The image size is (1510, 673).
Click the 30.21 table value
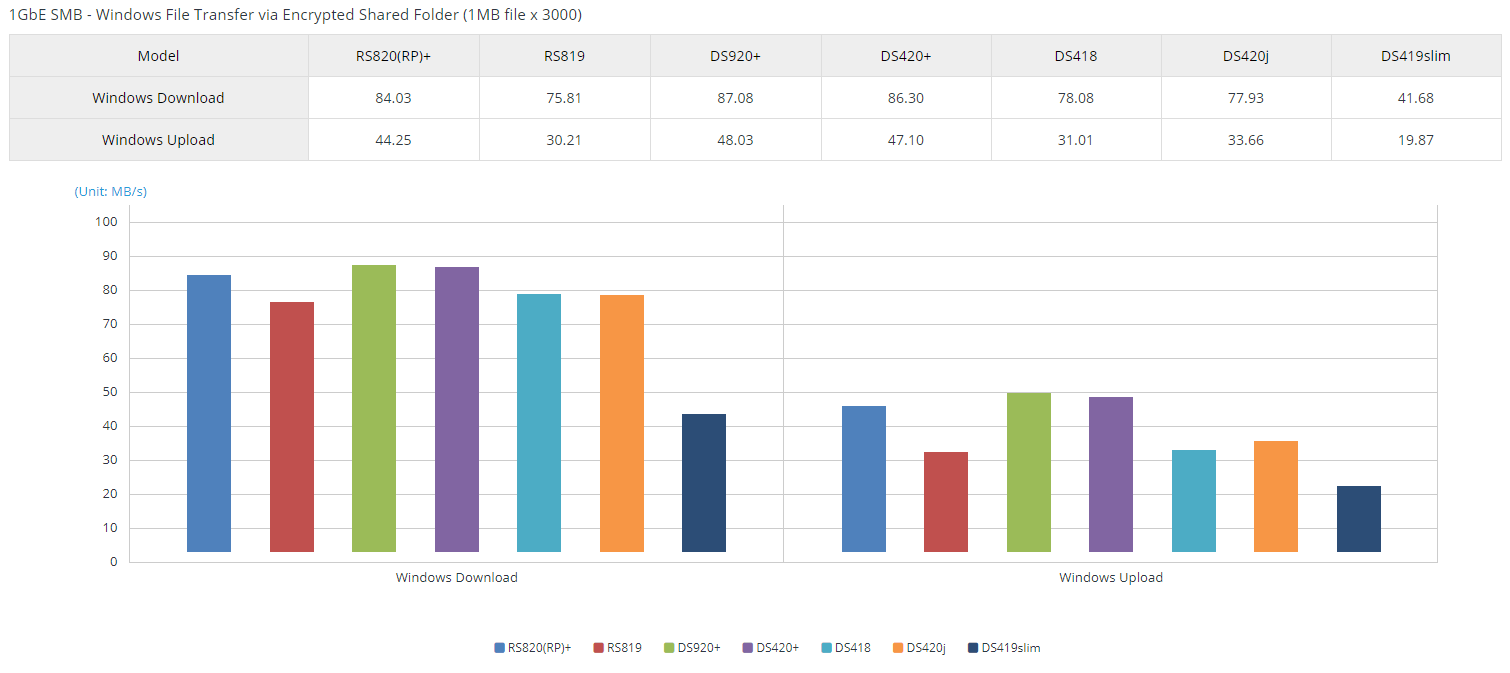click(x=565, y=140)
